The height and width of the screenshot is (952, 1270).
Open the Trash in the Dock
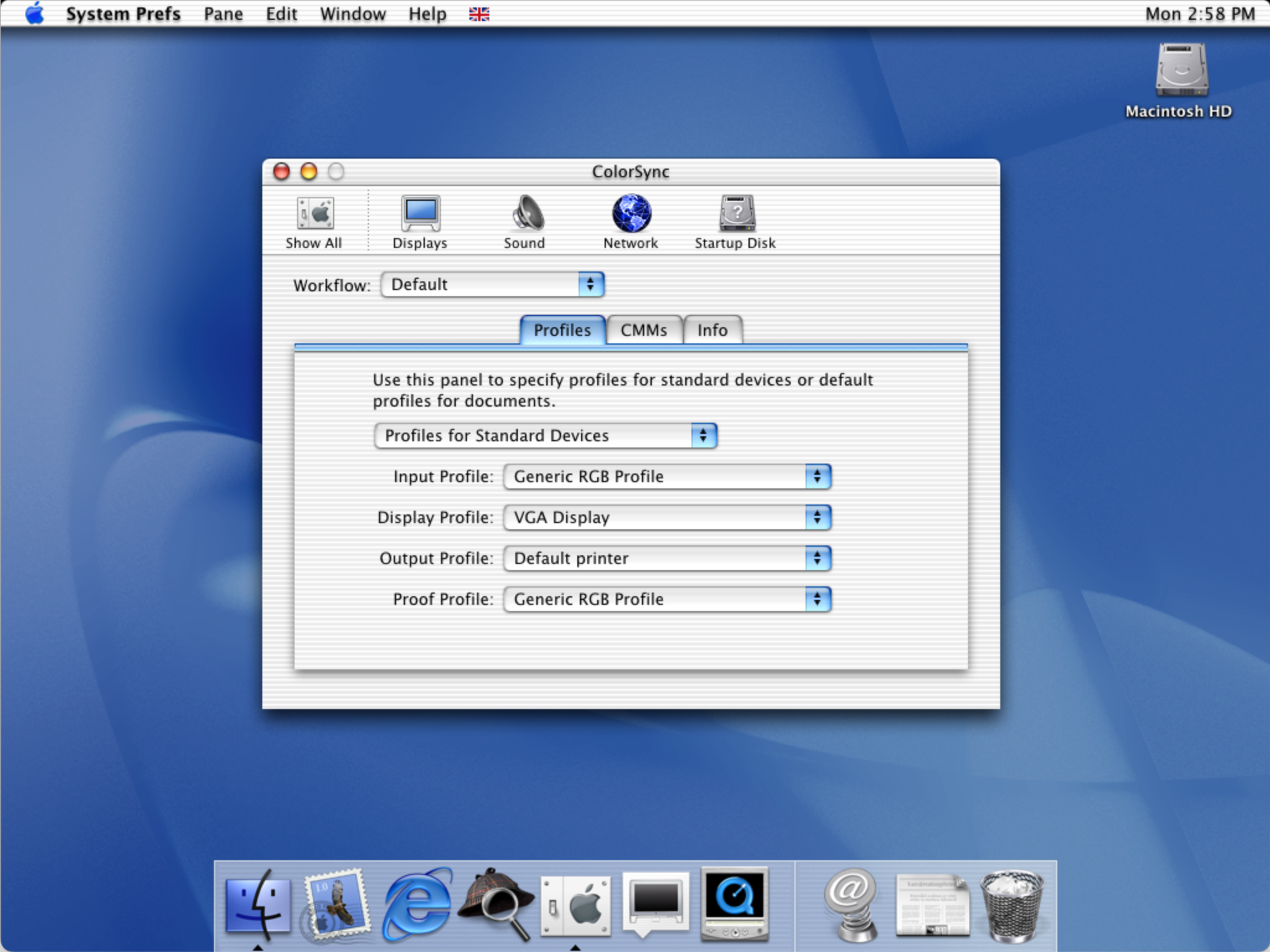(1011, 906)
